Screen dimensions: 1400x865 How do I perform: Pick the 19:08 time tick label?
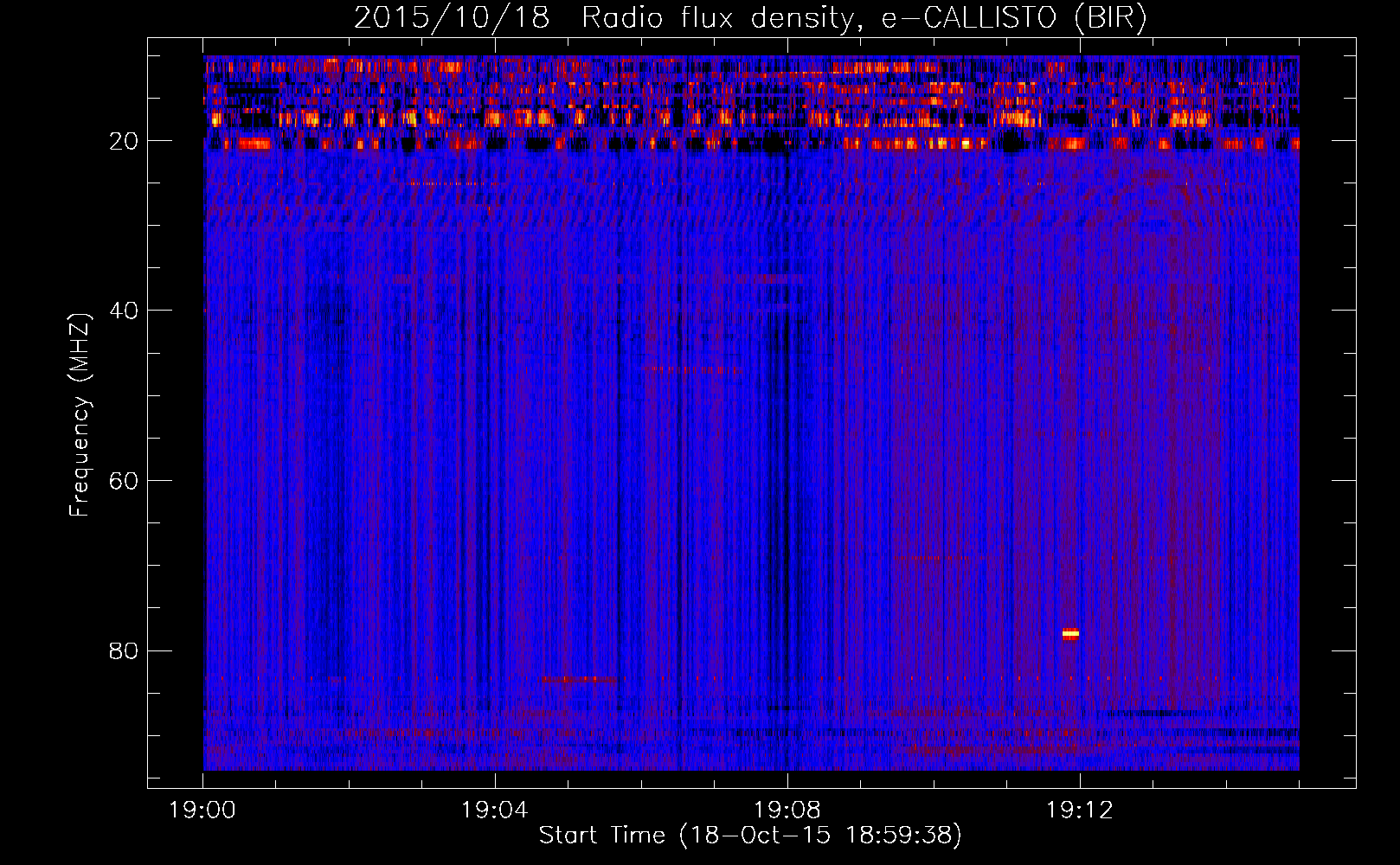click(787, 811)
